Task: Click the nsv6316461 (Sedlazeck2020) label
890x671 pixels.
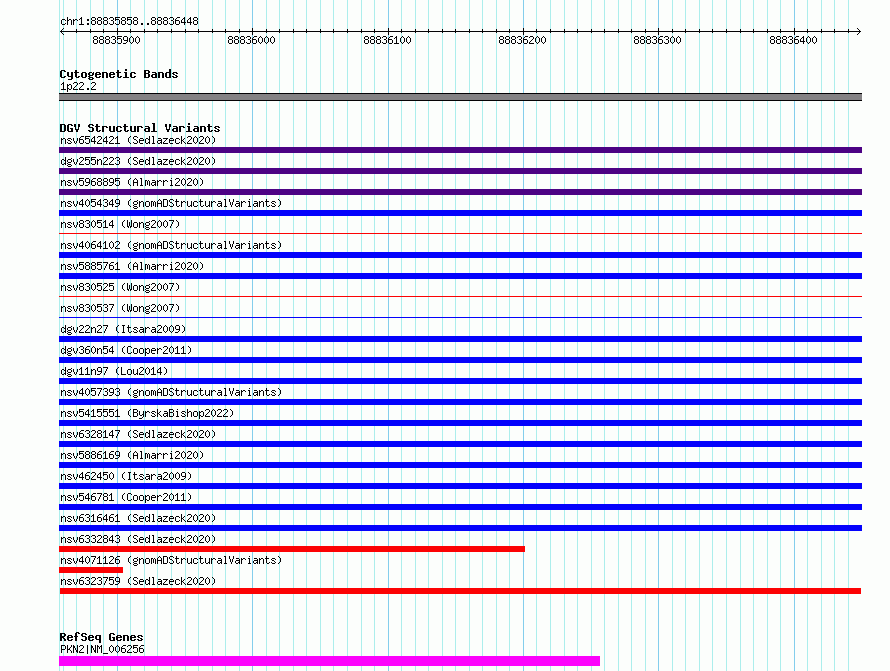Action: pyautogui.click(x=138, y=518)
